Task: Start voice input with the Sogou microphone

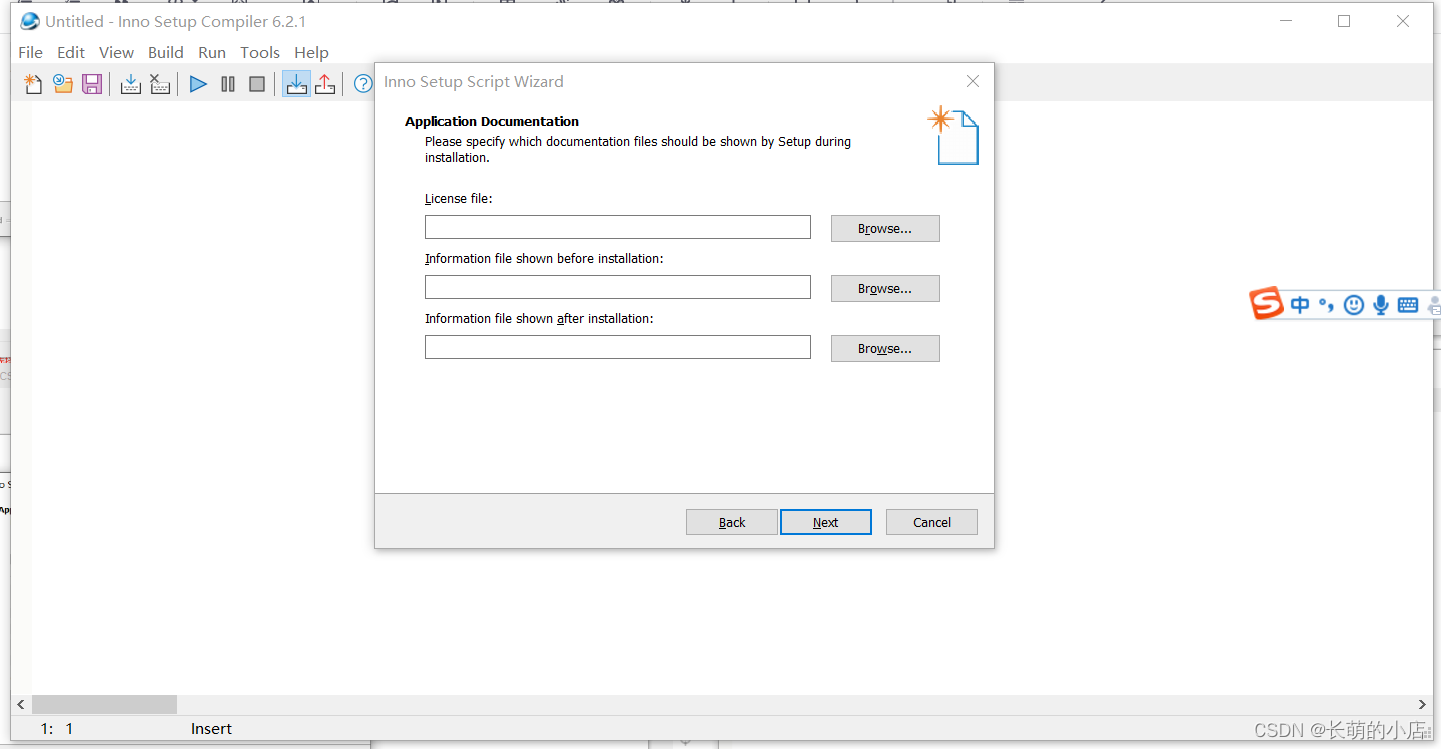Action: 1381,305
